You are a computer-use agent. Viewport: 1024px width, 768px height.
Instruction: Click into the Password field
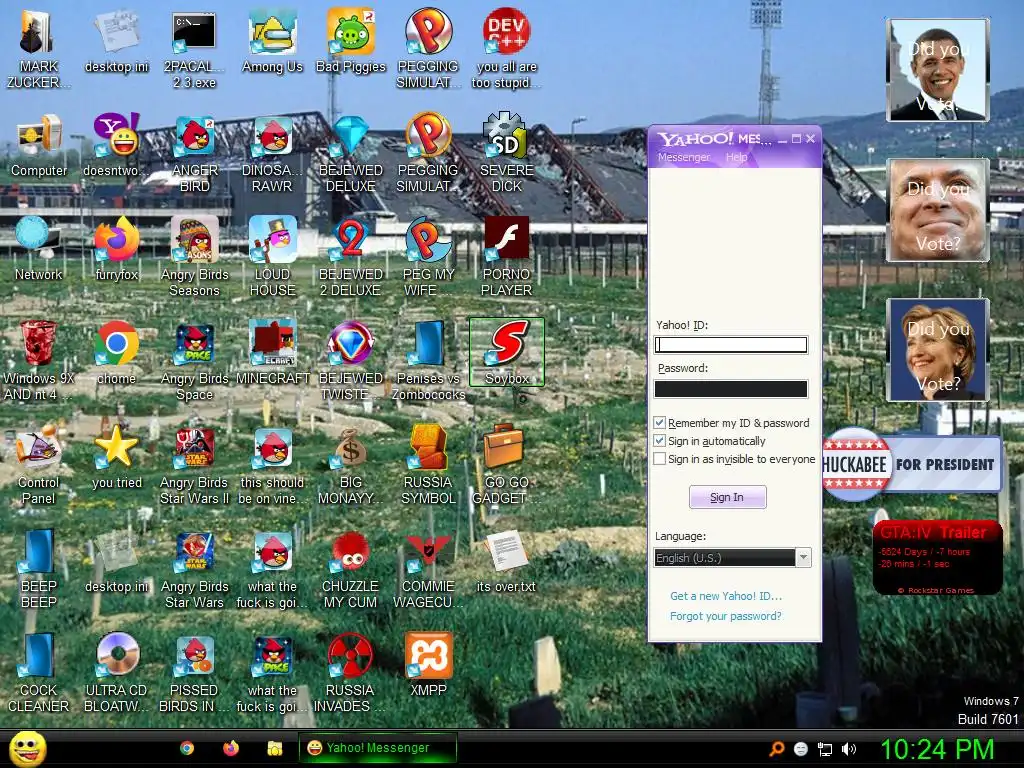[x=731, y=389]
